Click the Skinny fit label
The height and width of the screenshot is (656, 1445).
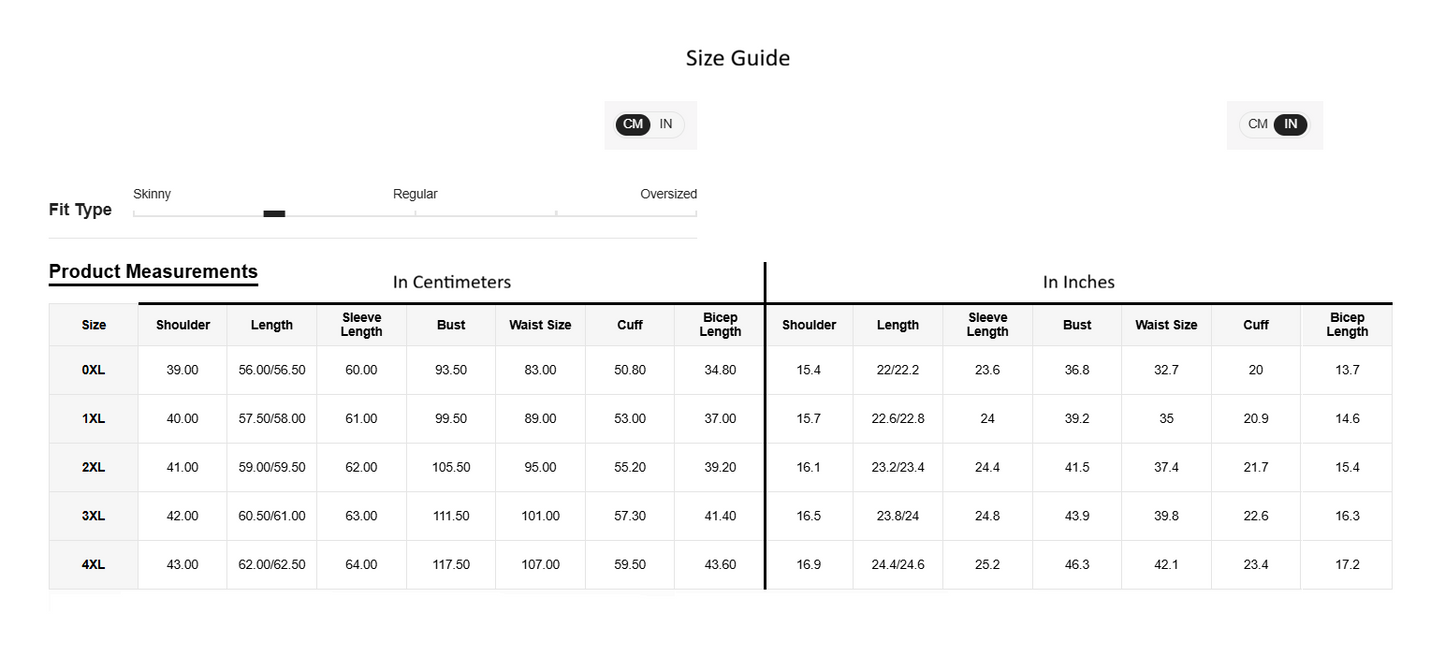point(152,194)
